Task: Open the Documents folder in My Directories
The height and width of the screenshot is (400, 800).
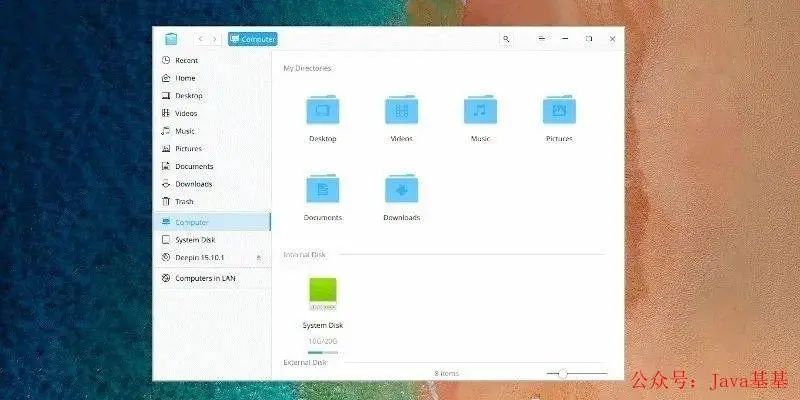Action: 322,197
